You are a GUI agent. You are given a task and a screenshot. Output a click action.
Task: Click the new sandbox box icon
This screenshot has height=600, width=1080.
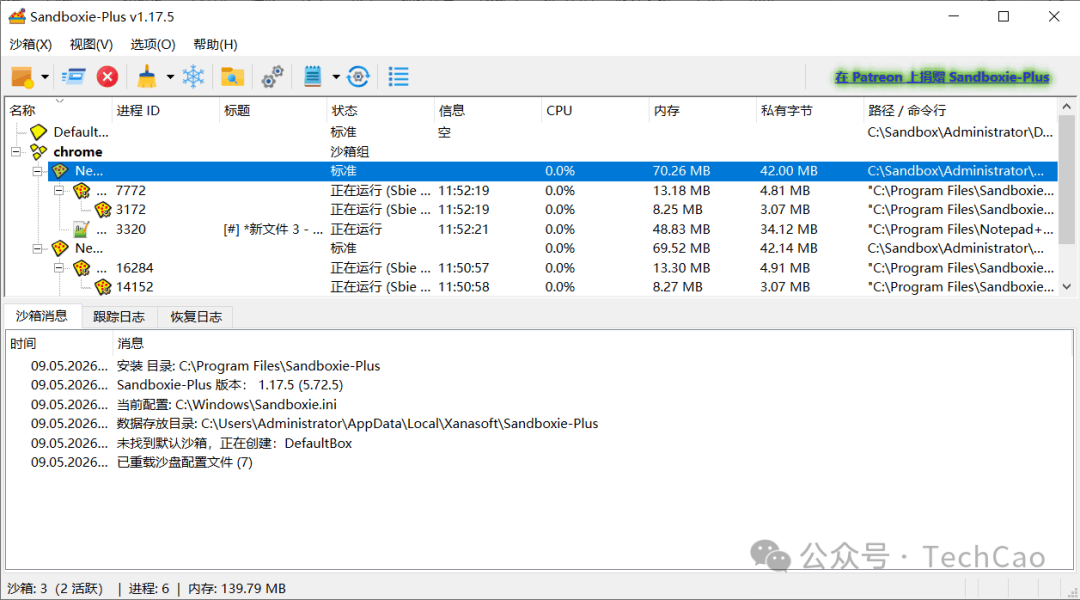[x=22, y=77]
